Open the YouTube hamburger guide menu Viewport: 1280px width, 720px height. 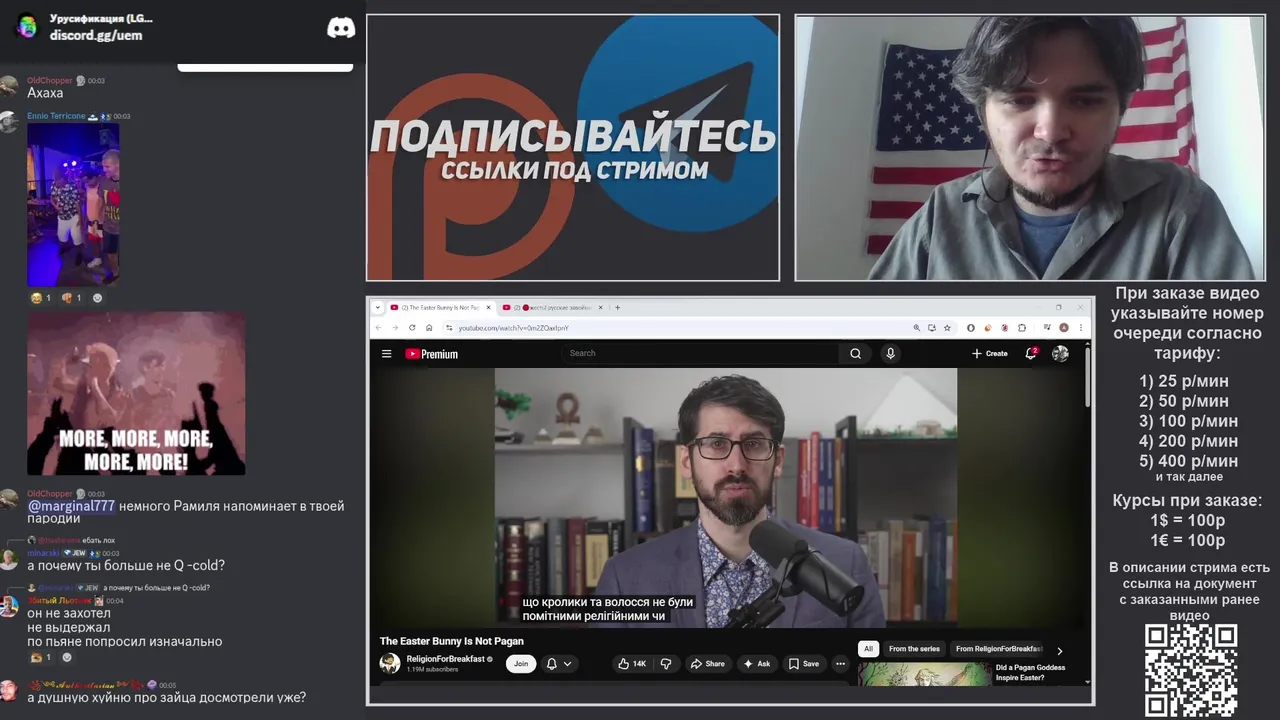click(386, 353)
